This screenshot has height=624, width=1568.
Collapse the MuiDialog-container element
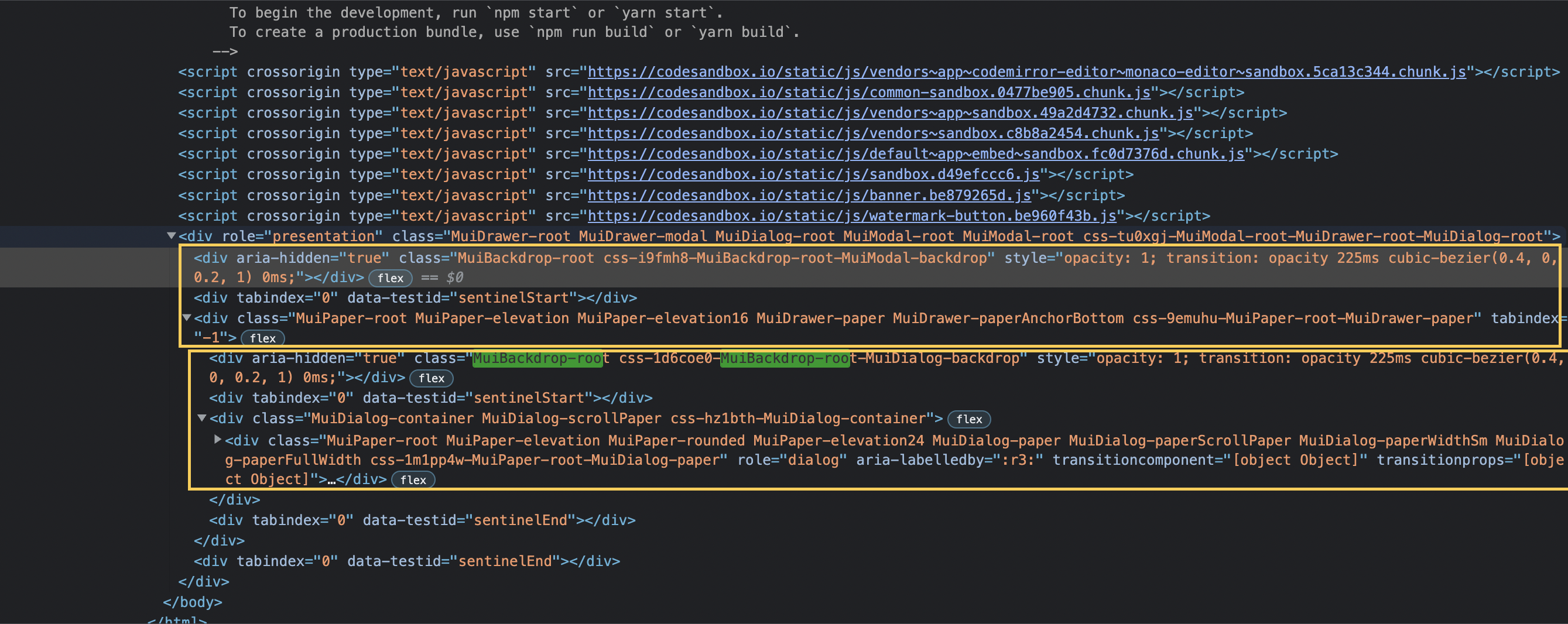[x=203, y=418]
